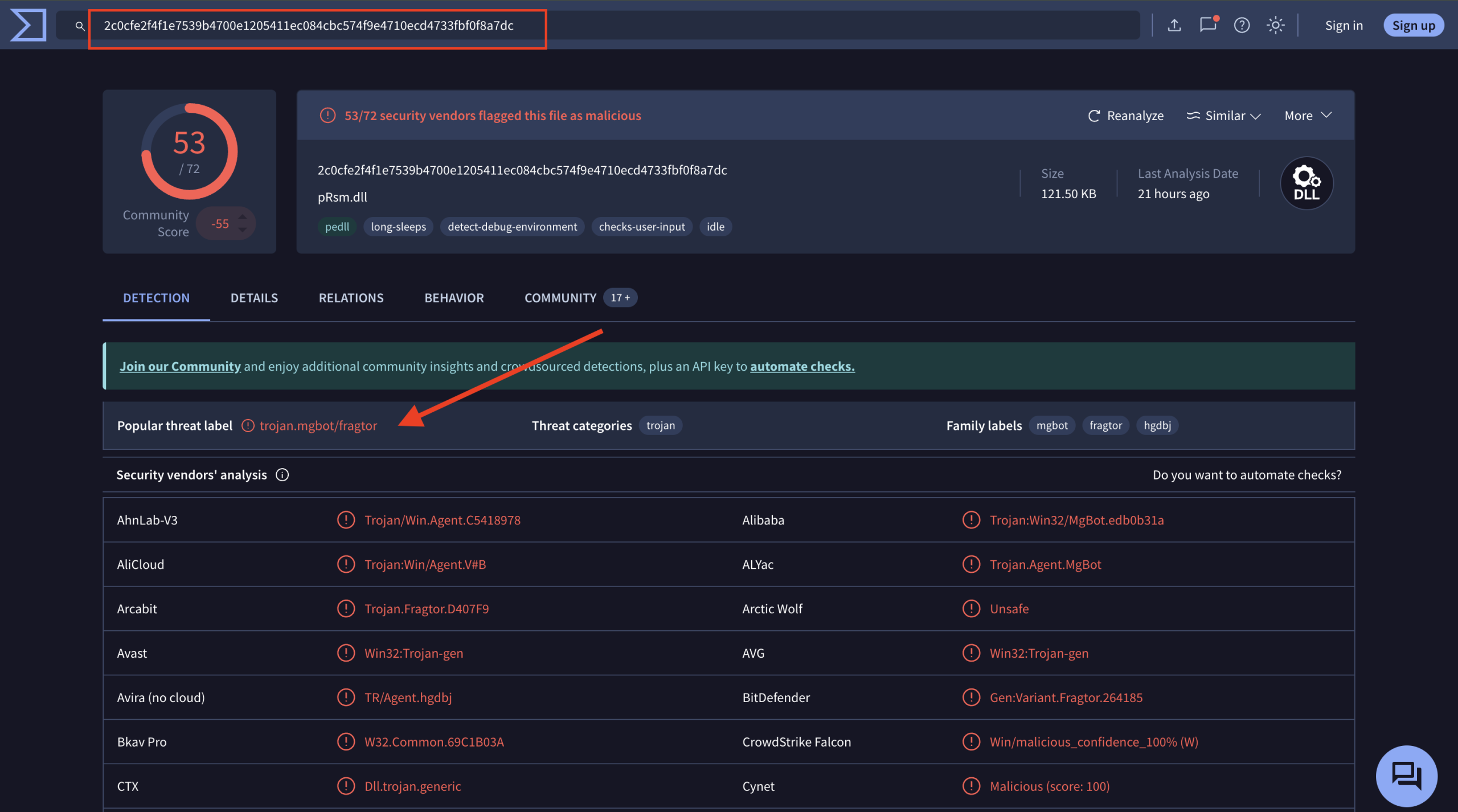Click the Bkav Pro detection warning icon

346,741
